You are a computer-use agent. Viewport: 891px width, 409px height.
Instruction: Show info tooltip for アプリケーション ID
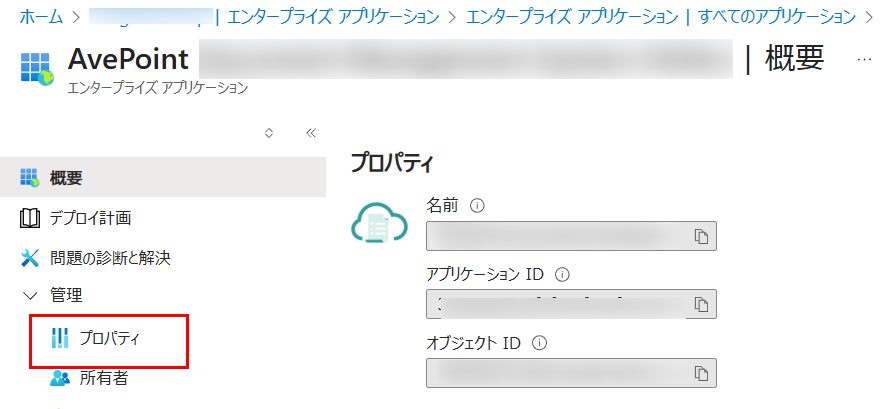(x=562, y=274)
